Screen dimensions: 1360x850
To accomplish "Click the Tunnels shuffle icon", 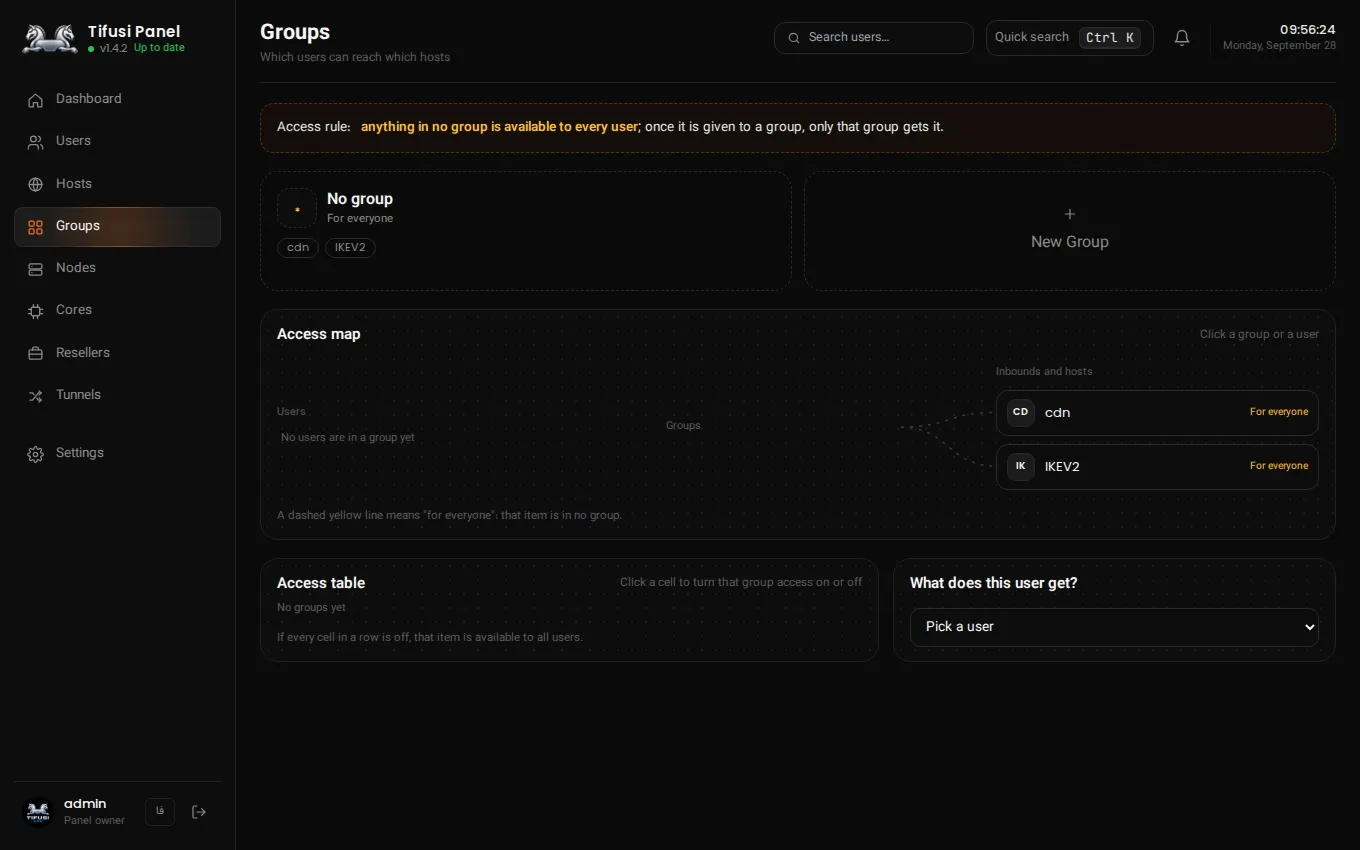I will pos(35,396).
